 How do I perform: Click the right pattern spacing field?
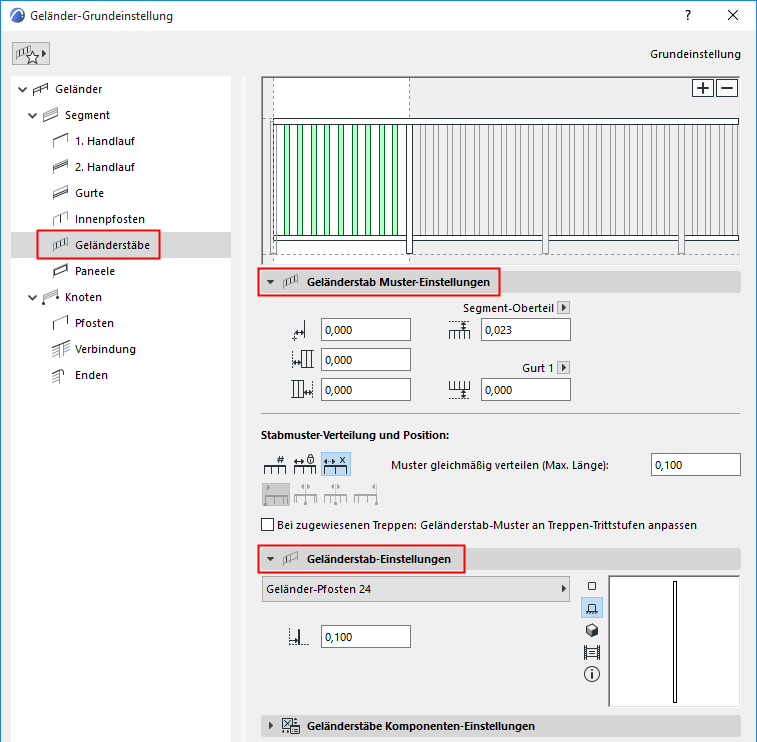point(366,390)
